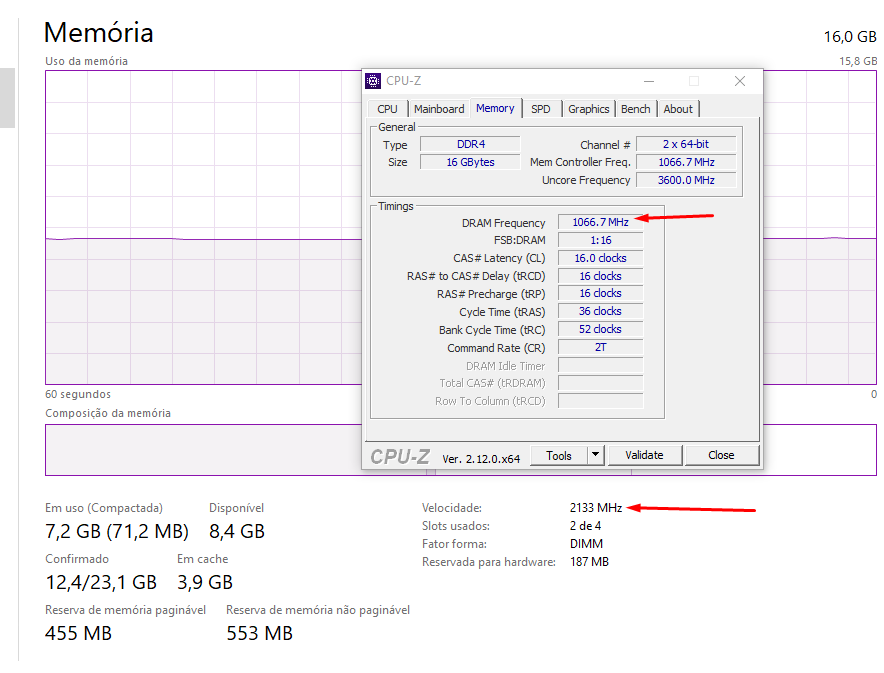
Task: Click the RAS# Precharge 16 clocks value
Action: 600,293
